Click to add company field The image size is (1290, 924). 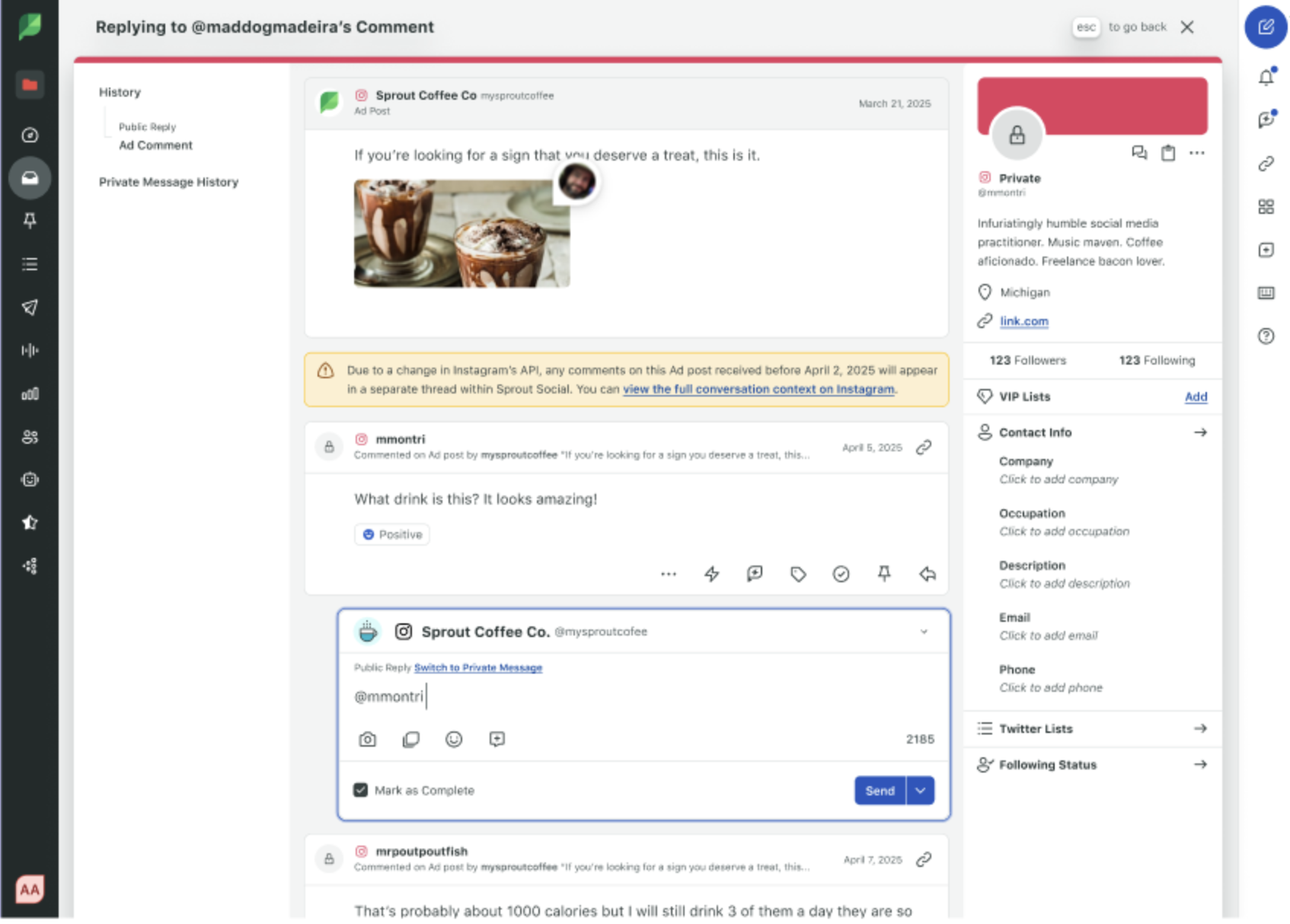(1059, 480)
